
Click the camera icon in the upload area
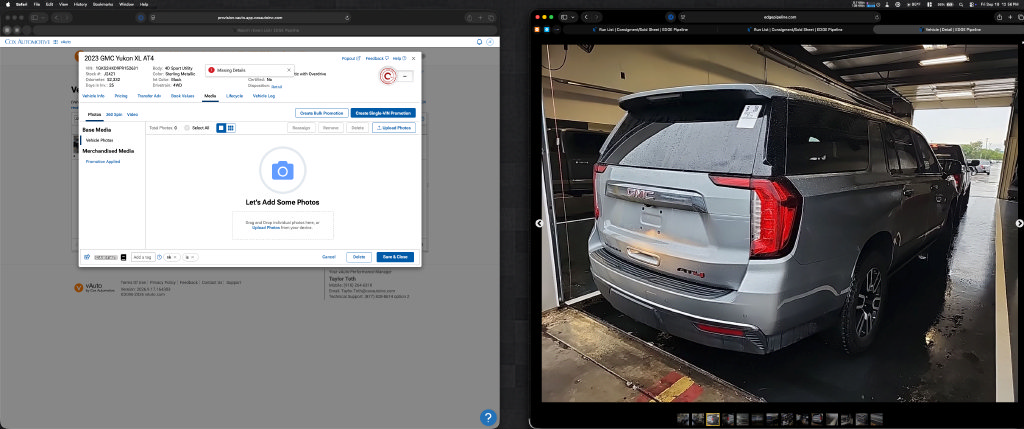pos(283,171)
